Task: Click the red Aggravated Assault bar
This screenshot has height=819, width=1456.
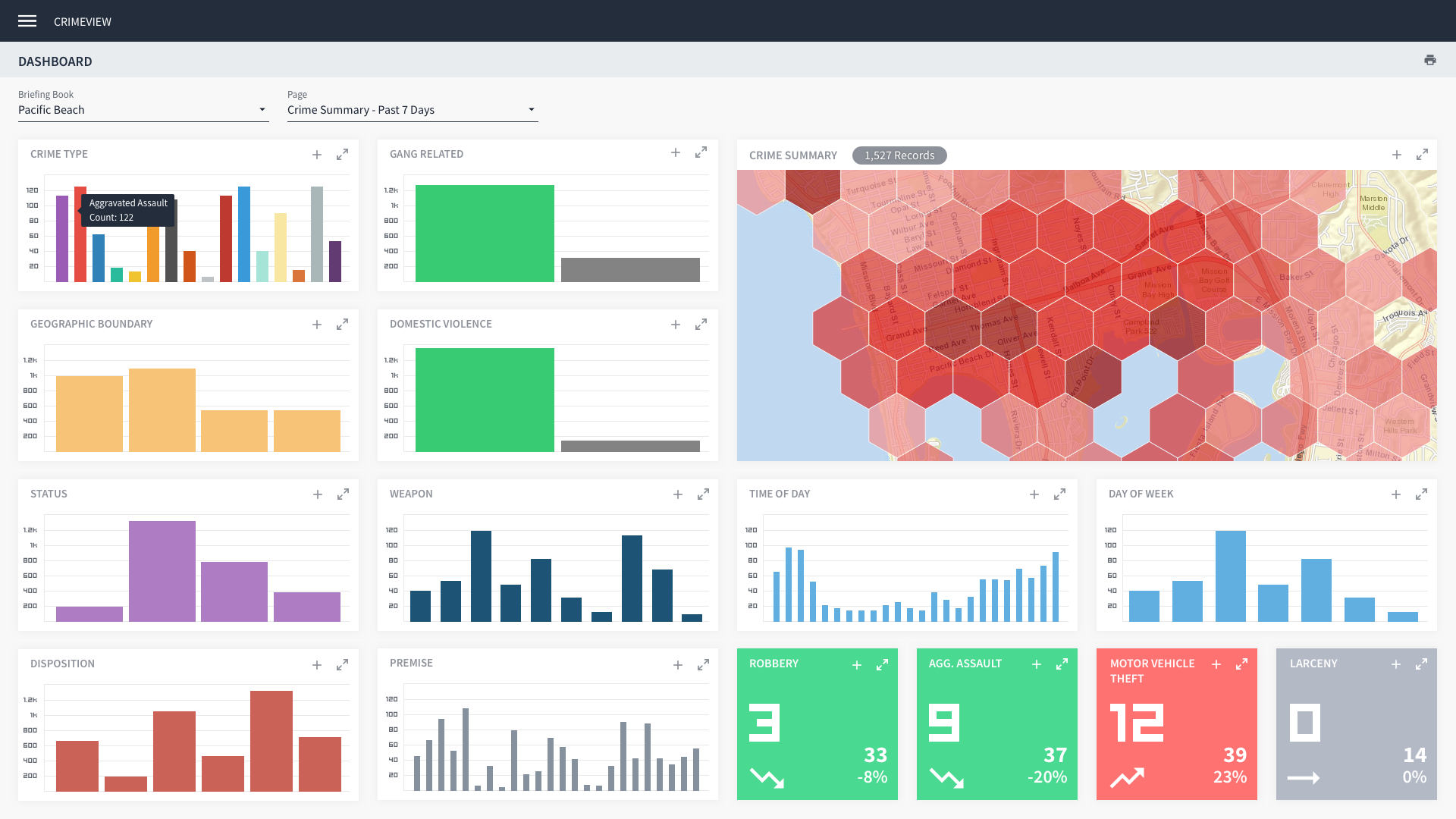Action: [80, 254]
